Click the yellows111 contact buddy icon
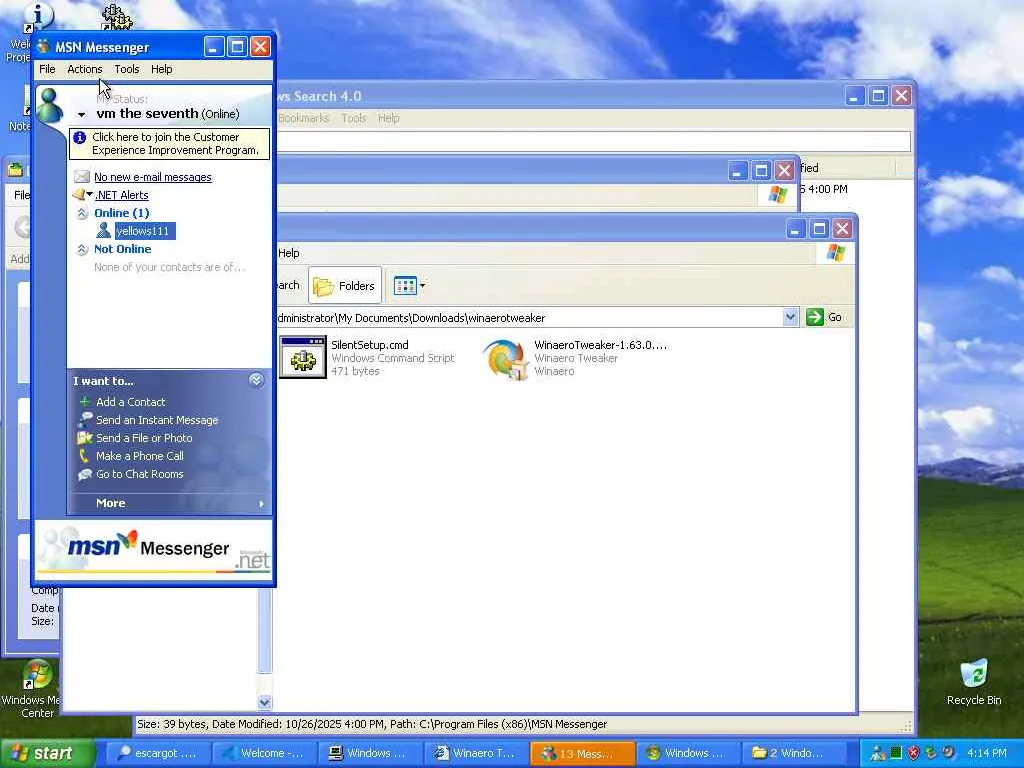1024x768 pixels. click(103, 231)
